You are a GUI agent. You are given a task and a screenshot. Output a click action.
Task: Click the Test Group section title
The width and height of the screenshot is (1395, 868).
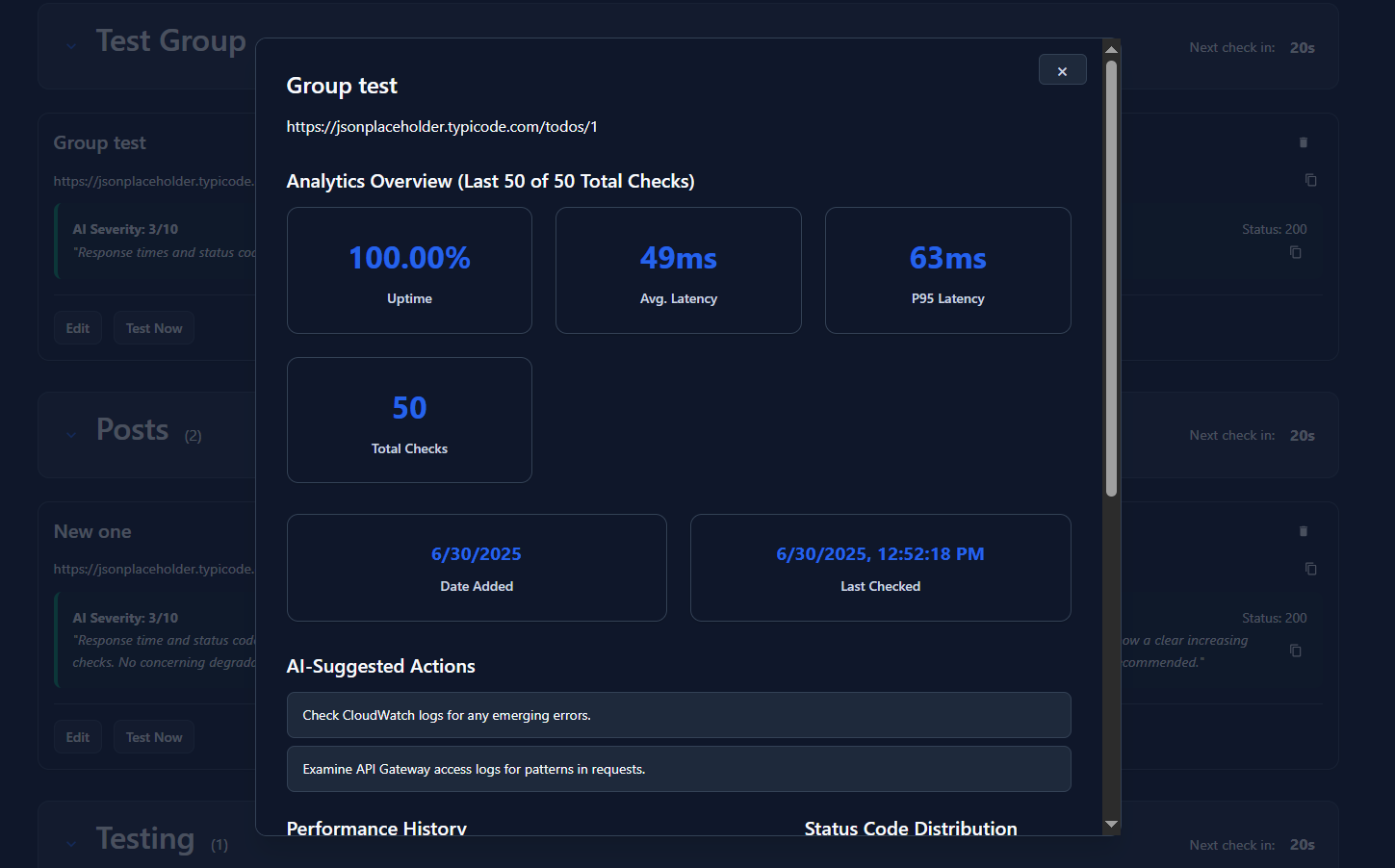click(x=171, y=40)
